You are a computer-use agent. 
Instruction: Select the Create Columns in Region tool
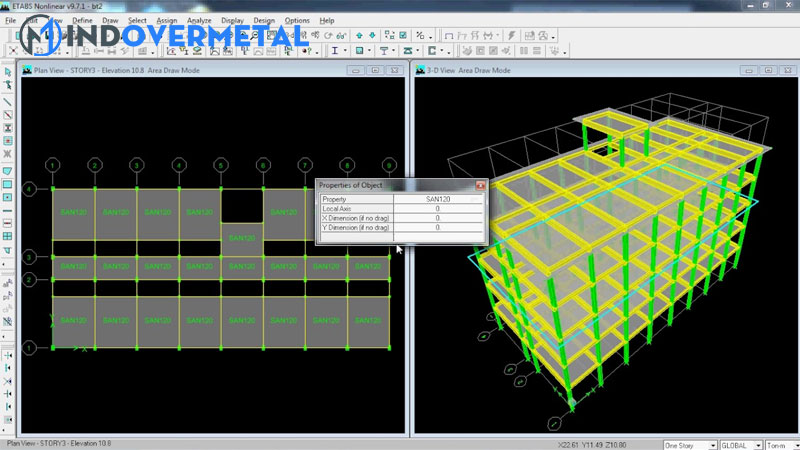8,128
